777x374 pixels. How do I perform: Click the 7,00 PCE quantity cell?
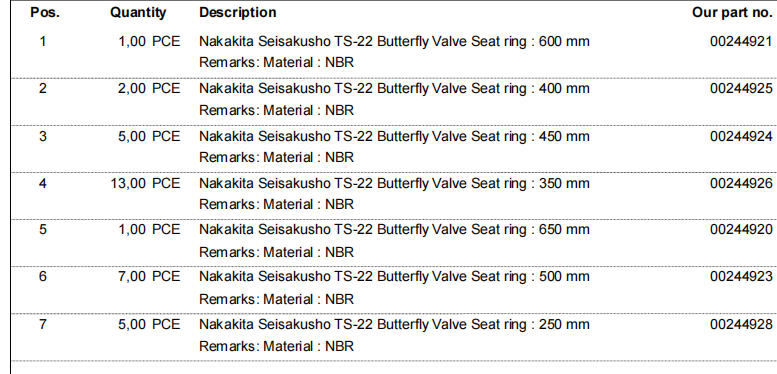click(x=149, y=276)
